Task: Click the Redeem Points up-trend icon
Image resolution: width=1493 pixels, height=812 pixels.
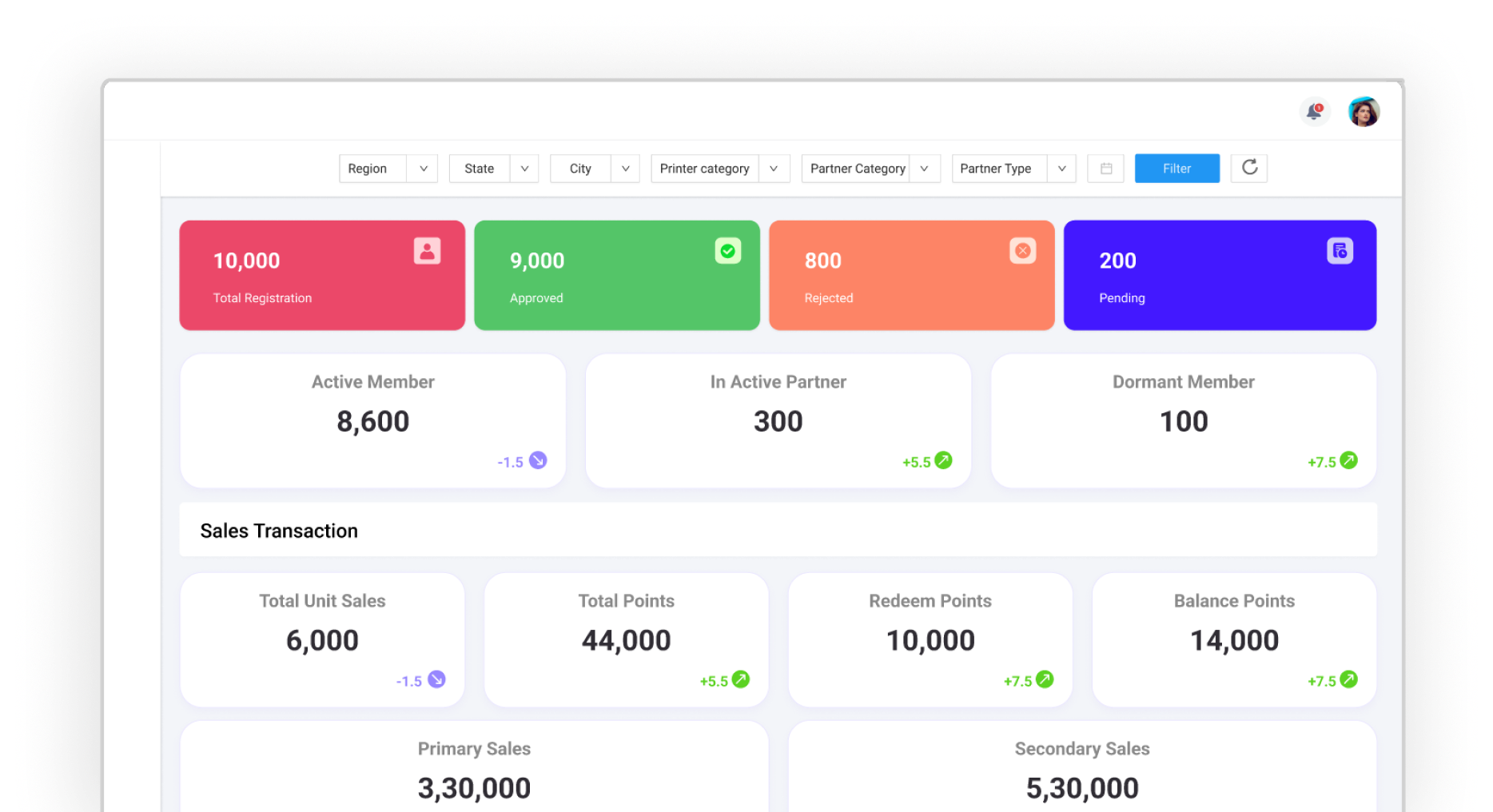Action: [x=1045, y=679]
